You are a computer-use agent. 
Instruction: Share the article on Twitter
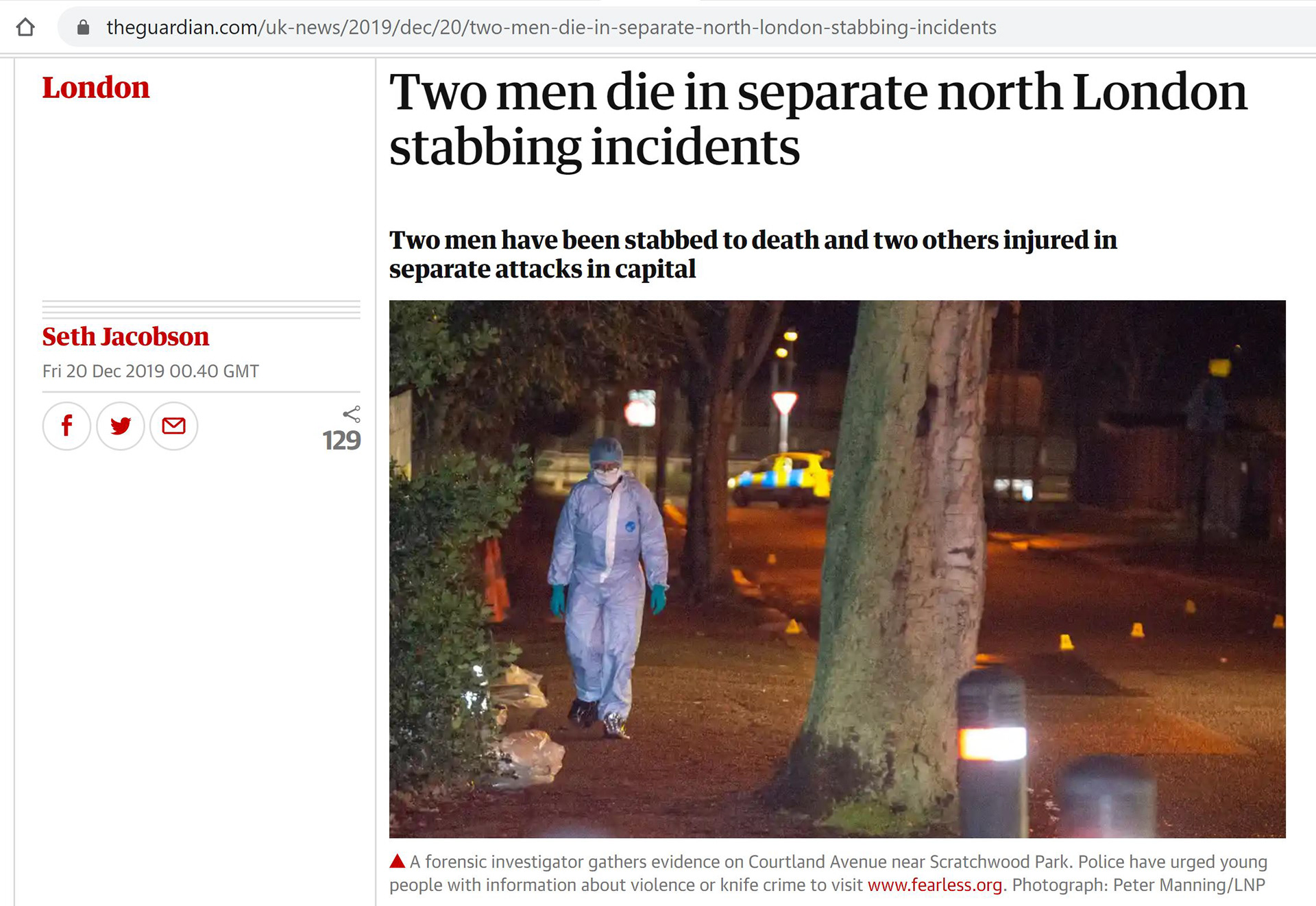[121, 426]
